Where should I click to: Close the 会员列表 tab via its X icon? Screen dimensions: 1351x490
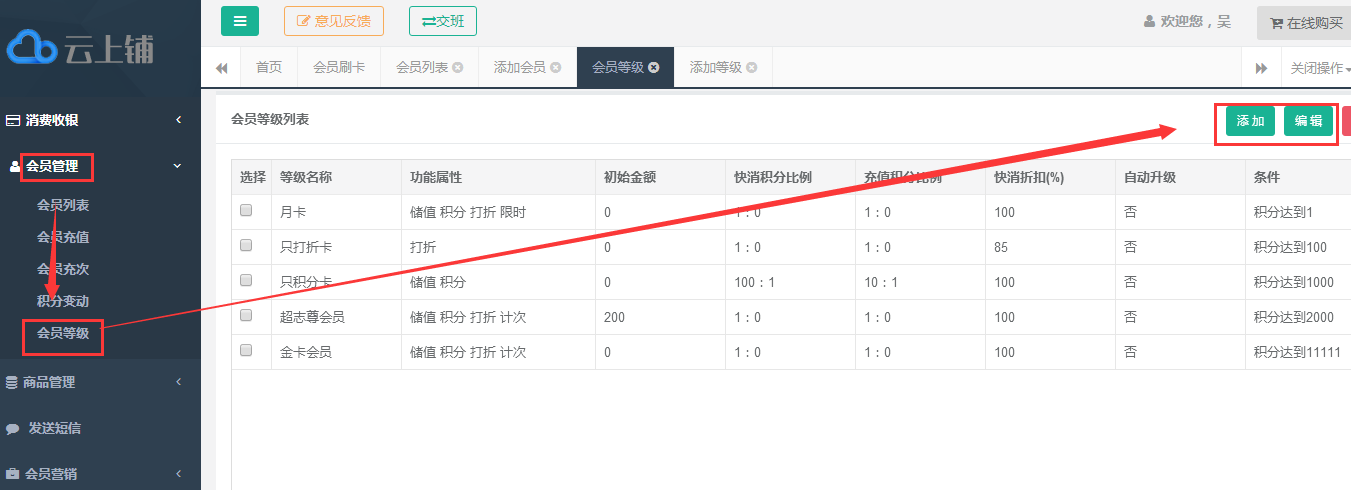click(x=458, y=68)
